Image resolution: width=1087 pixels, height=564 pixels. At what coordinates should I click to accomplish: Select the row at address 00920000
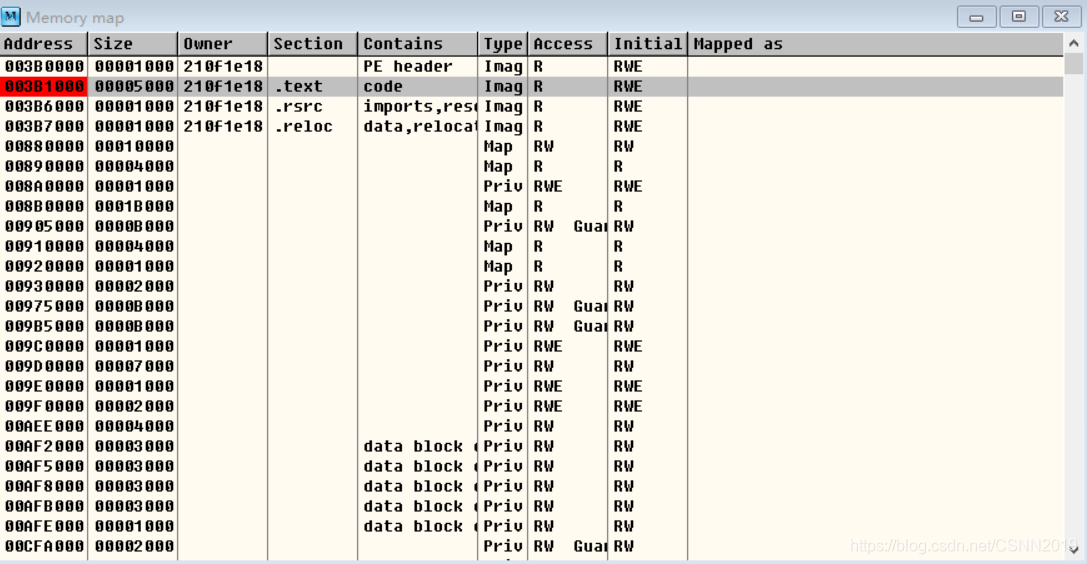[532, 267]
